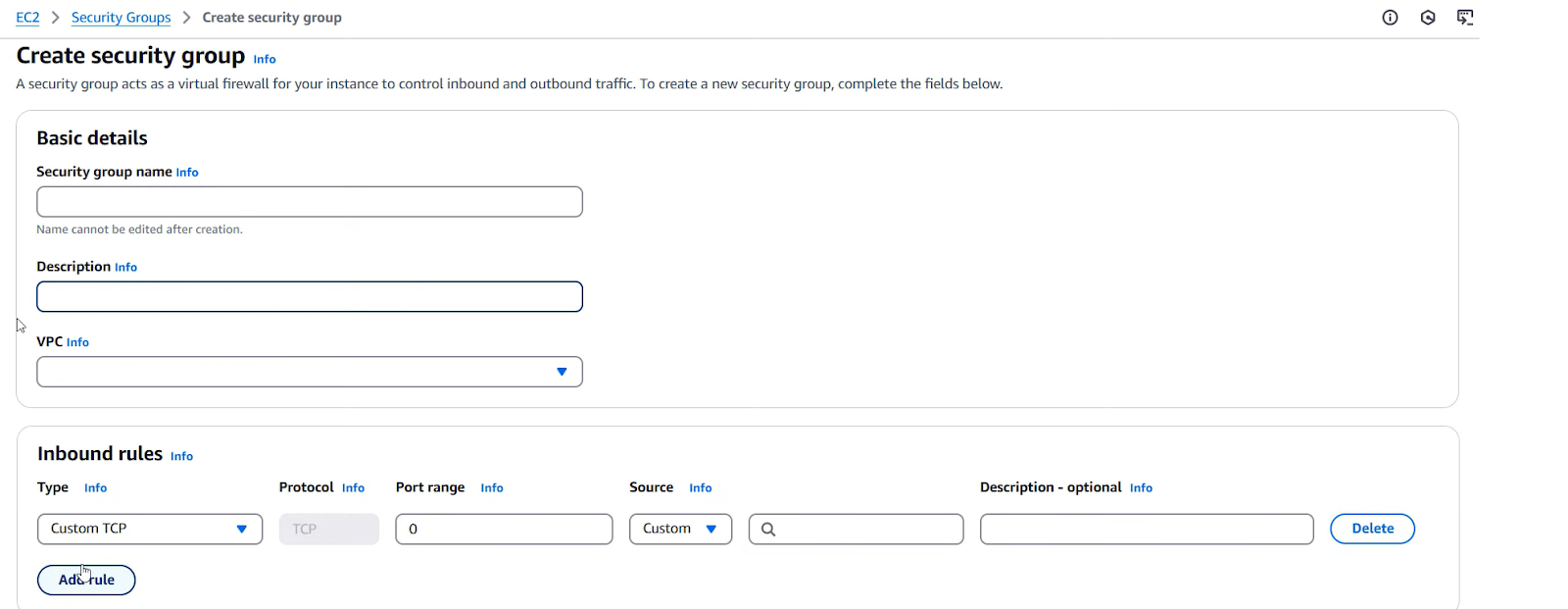Screen dimensions: 1568x609
Task: Go to the EC2 breadcrumb link
Action: tap(27, 18)
